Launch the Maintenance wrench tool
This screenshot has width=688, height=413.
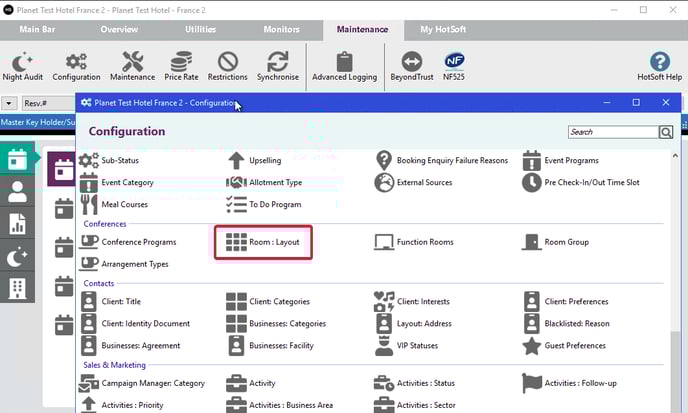pos(132,66)
